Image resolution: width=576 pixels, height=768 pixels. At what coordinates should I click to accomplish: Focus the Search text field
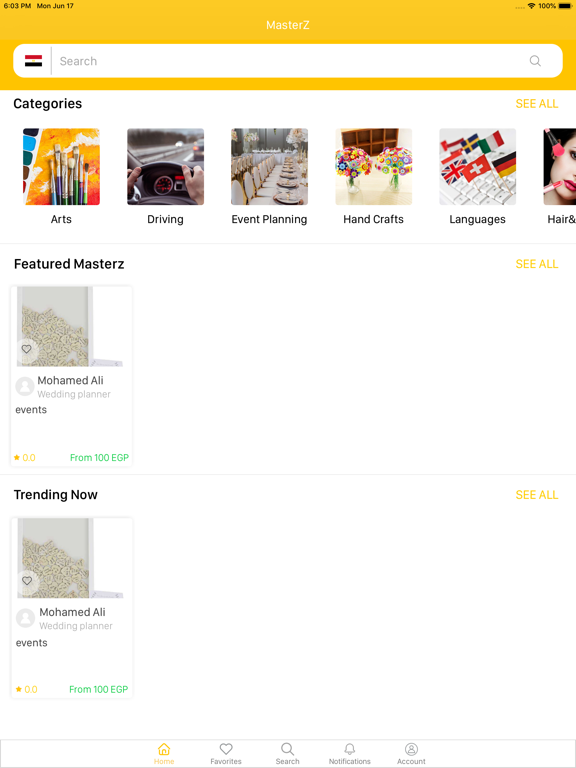click(289, 61)
